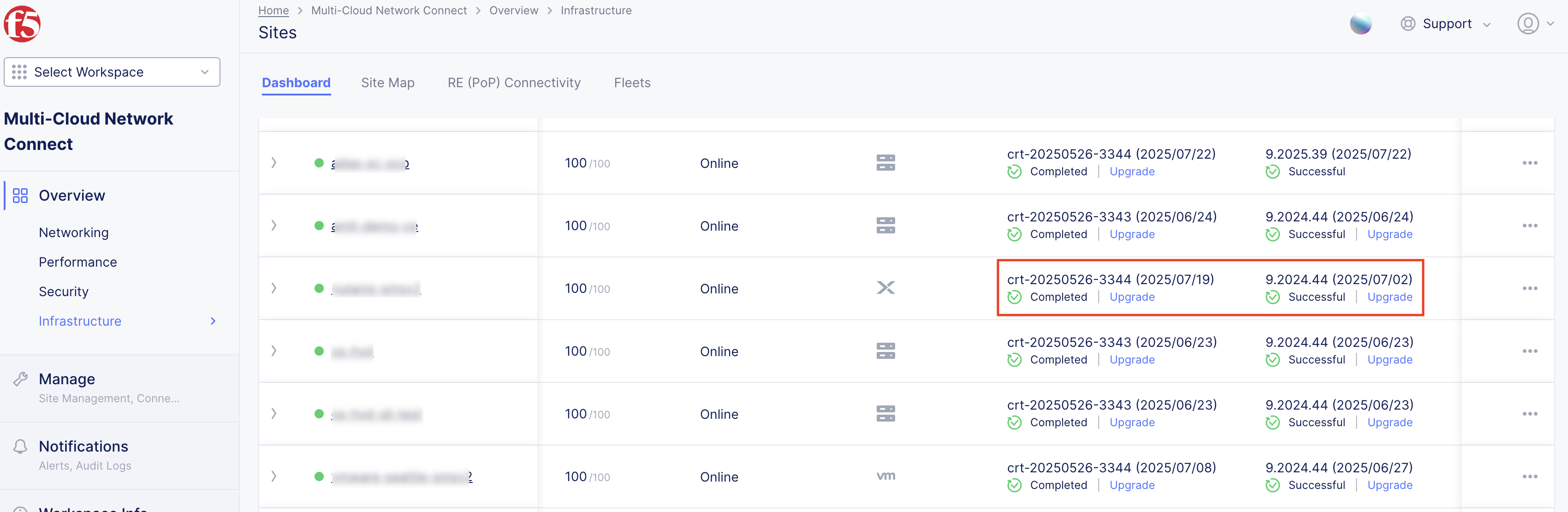Click the Manage wrench icon in the sidebar
1568x512 pixels.
point(20,379)
